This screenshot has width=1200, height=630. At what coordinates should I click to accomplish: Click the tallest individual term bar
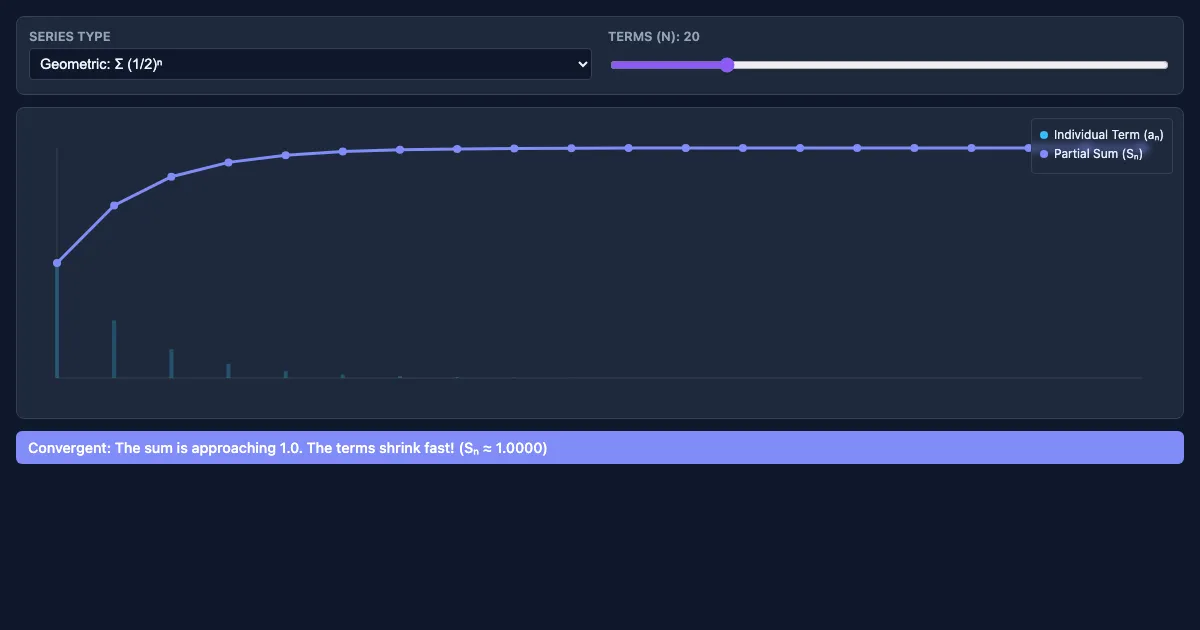[57, 320]
